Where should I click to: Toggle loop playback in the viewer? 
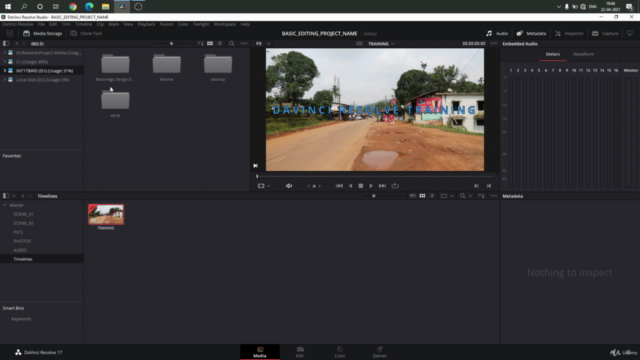[395, 186]
